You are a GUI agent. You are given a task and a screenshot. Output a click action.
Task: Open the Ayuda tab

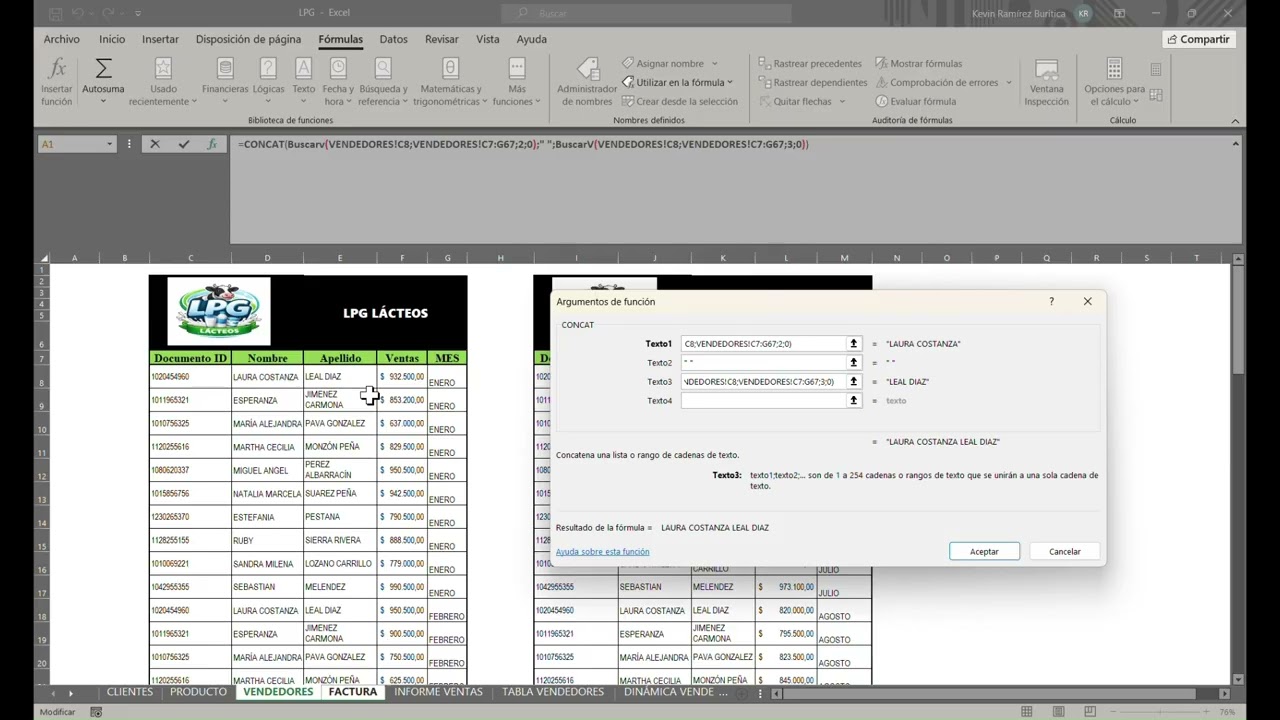coord(531,39)
